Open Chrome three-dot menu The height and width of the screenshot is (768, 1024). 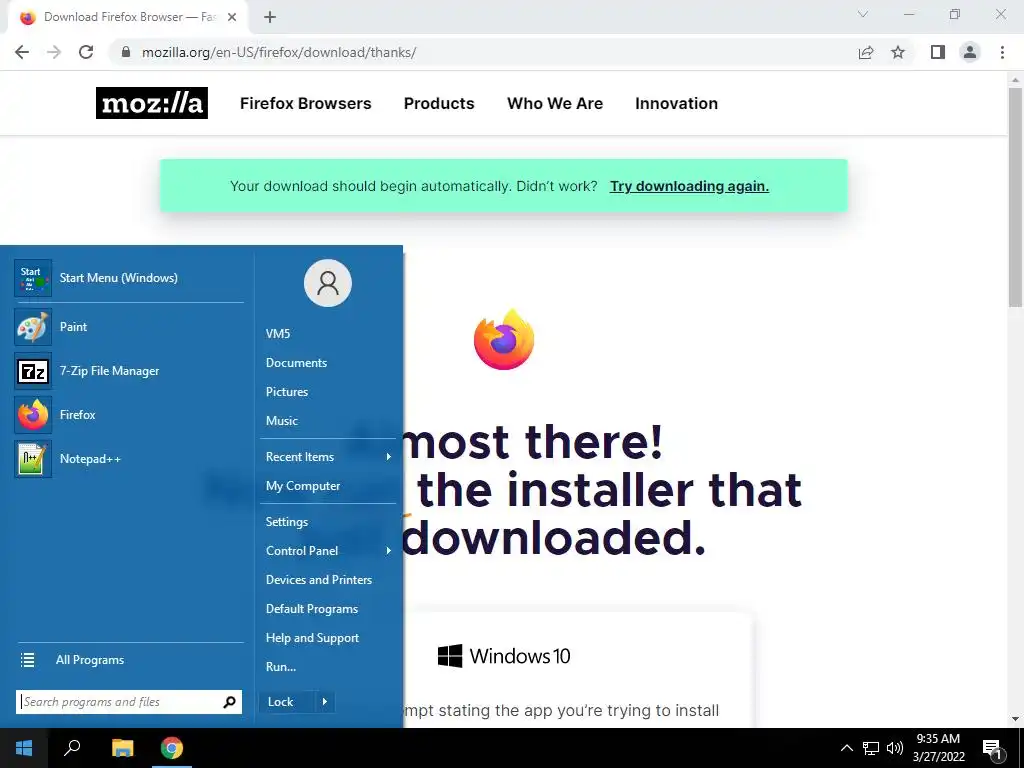(x=1002, y=52)
